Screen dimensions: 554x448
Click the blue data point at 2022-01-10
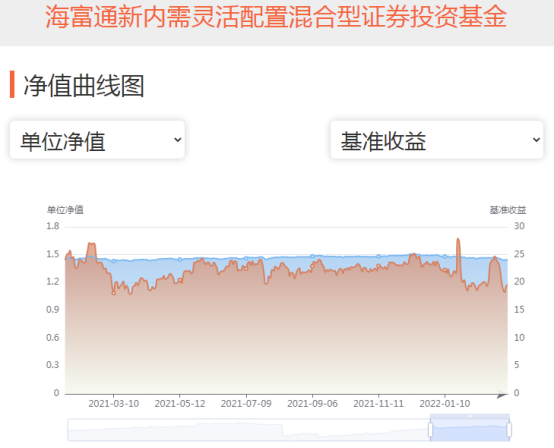(x=445, y=257)
